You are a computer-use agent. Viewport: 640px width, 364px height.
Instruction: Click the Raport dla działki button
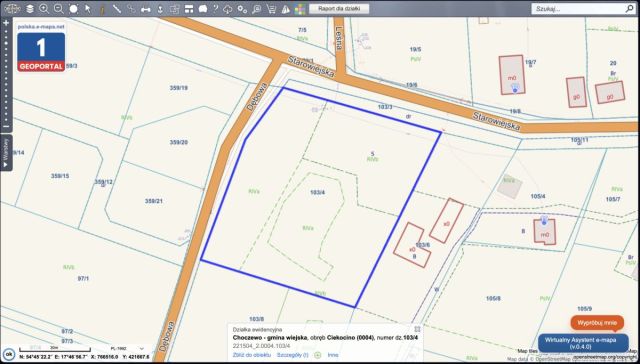click(x=339, y=8)
